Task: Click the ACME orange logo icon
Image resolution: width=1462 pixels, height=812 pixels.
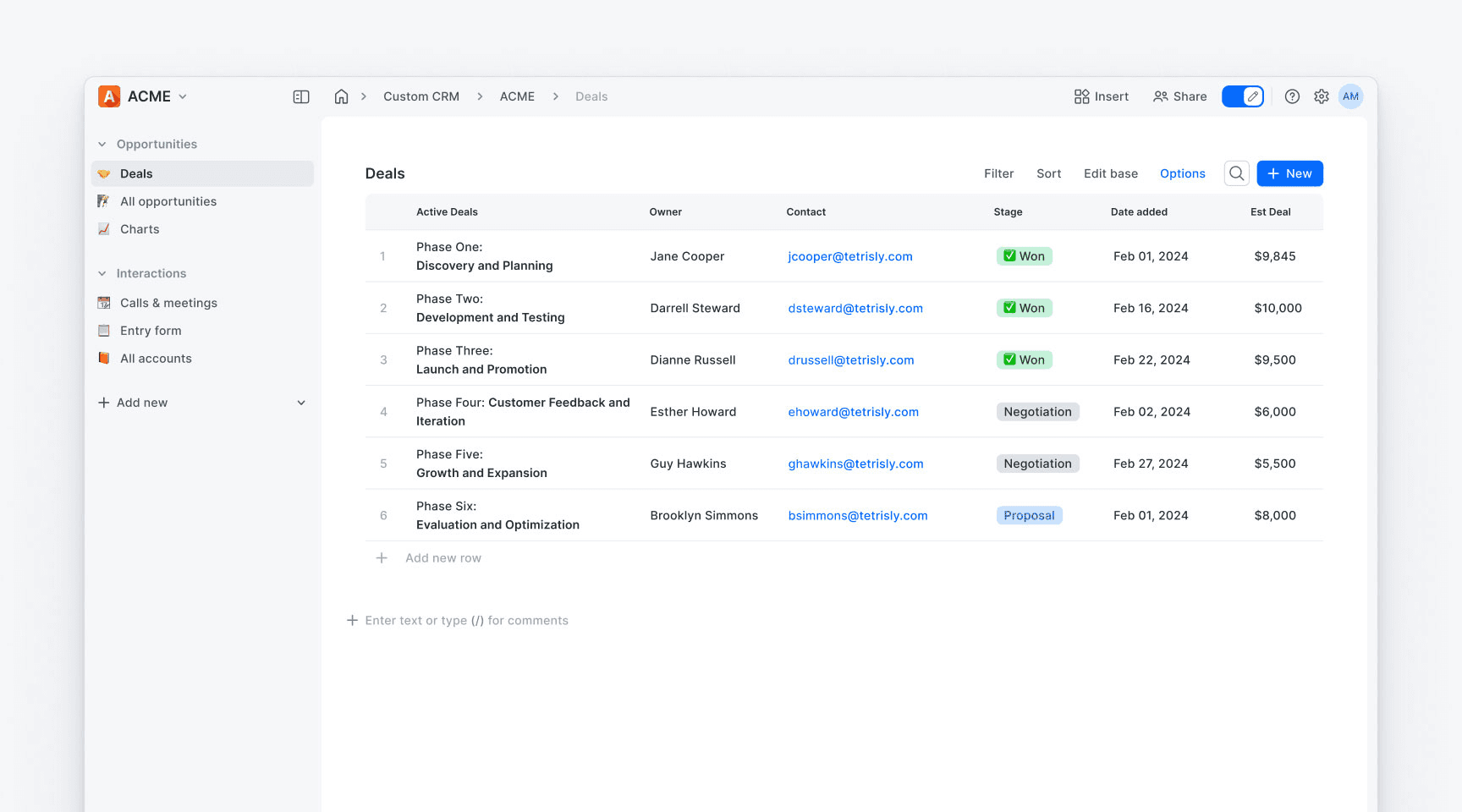Action: 109,96
